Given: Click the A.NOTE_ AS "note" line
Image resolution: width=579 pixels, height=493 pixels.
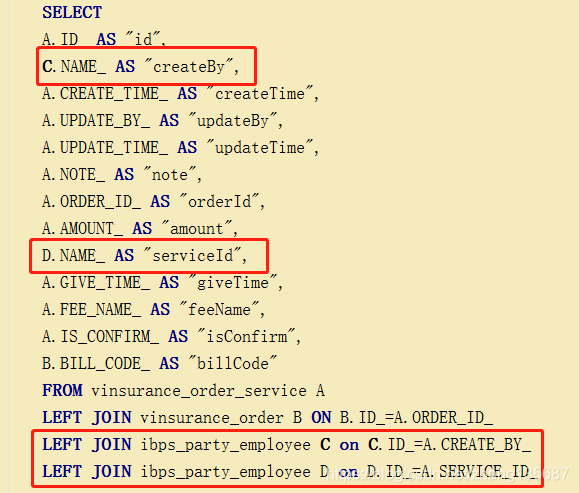Looking at the screenshot, I should [122, 174].
